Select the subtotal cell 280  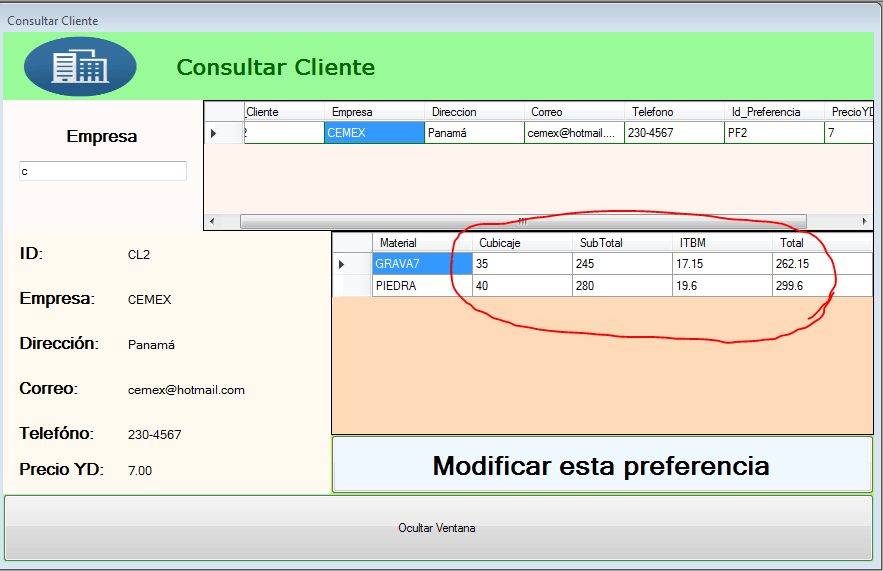click(622, 286)
